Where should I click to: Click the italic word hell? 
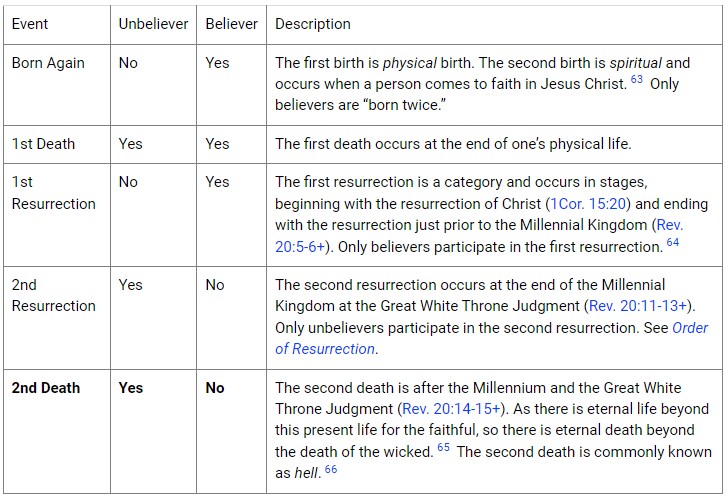coord(306,473)
